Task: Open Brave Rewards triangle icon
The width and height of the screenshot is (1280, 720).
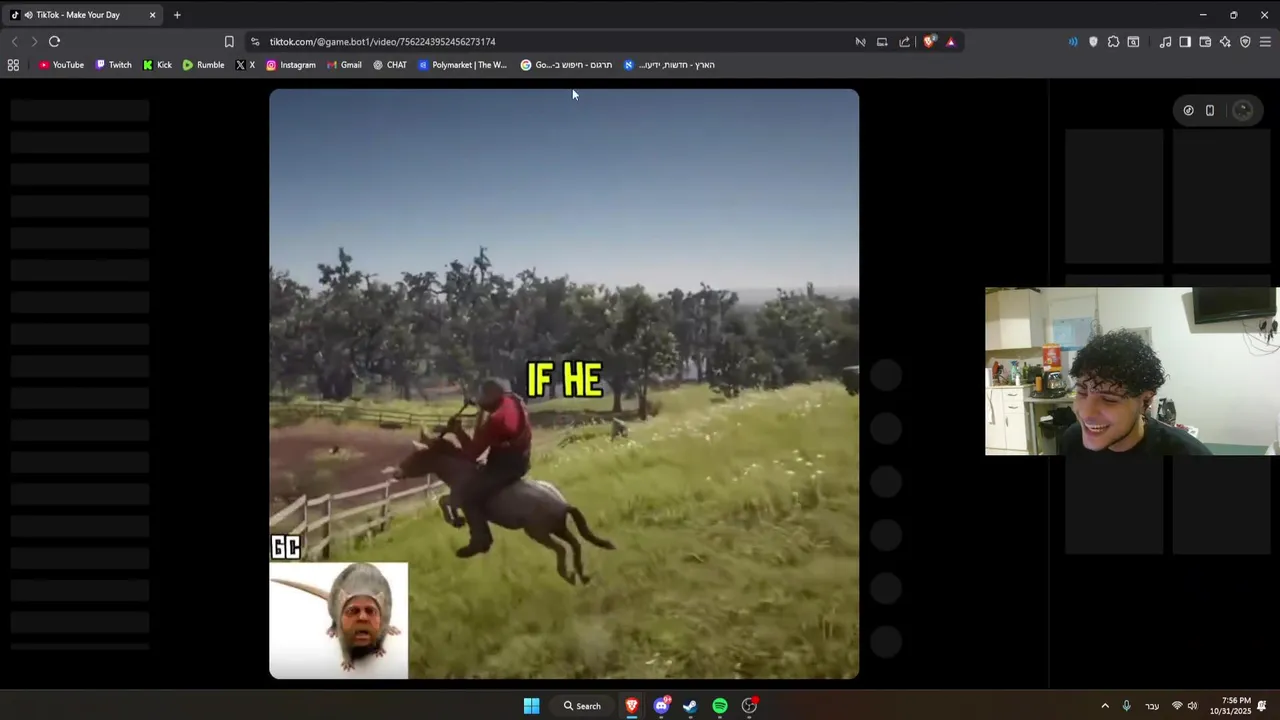Action: point(950,42)
